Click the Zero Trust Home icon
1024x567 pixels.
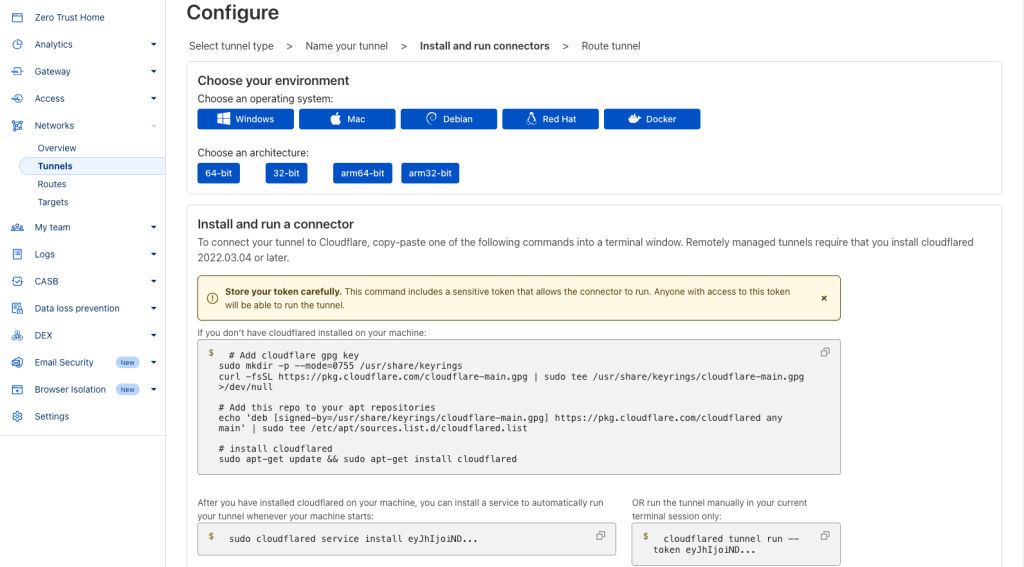pos(18,18)
